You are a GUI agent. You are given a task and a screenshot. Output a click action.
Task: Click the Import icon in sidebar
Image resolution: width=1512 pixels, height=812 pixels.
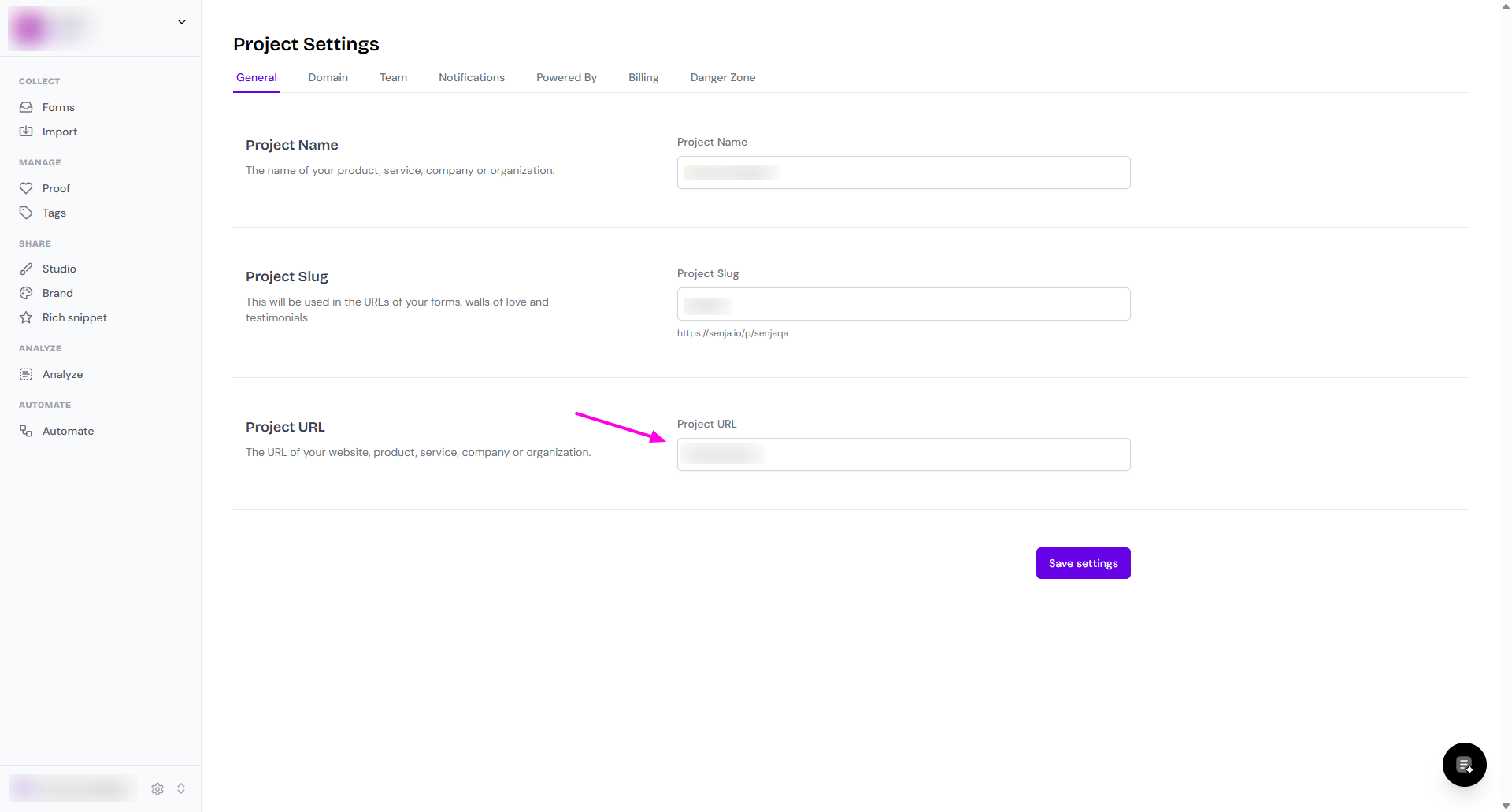(26, 132)
